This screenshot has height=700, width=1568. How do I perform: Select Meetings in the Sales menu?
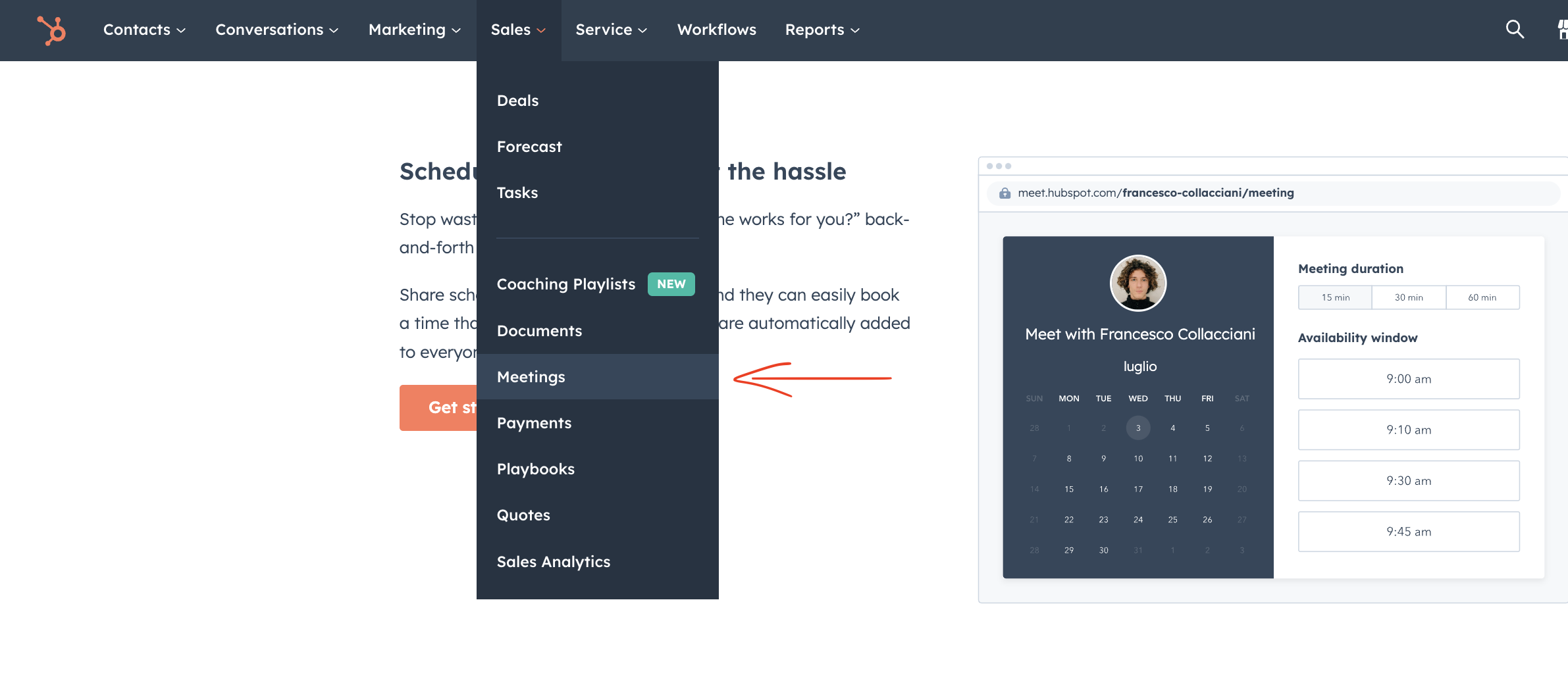pos(531,376)
